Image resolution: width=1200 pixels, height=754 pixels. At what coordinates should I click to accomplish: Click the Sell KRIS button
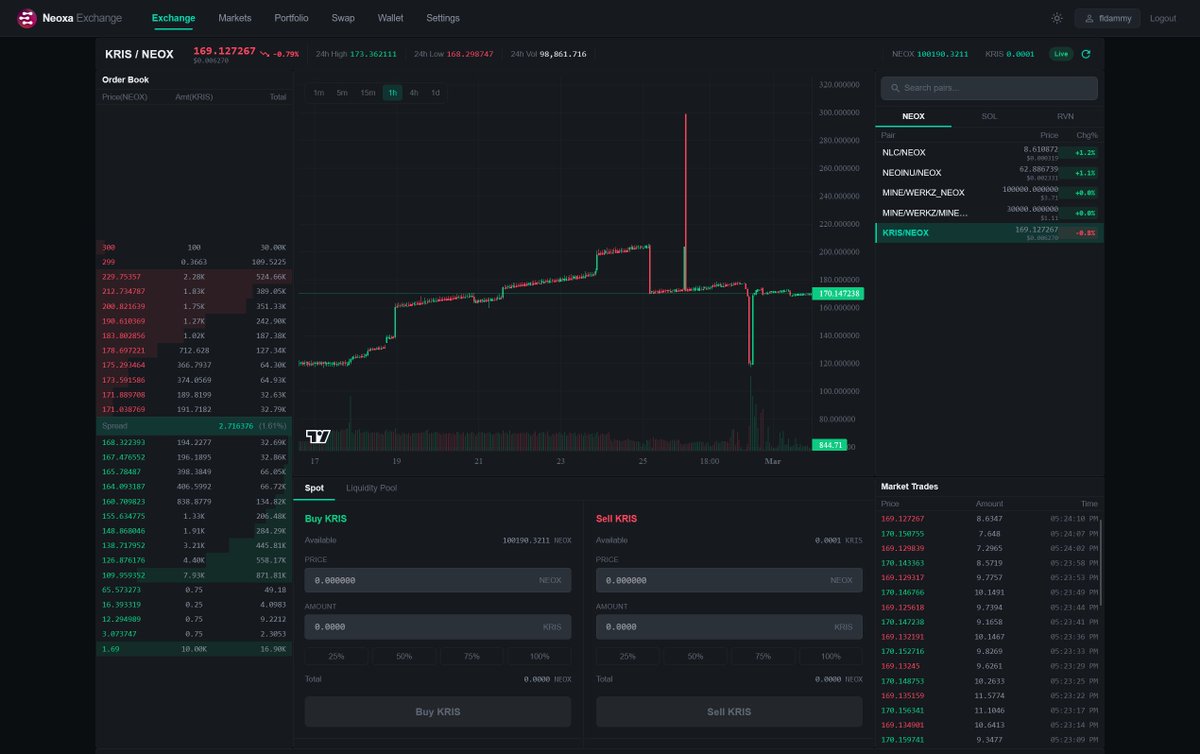[x=729, y=712]
